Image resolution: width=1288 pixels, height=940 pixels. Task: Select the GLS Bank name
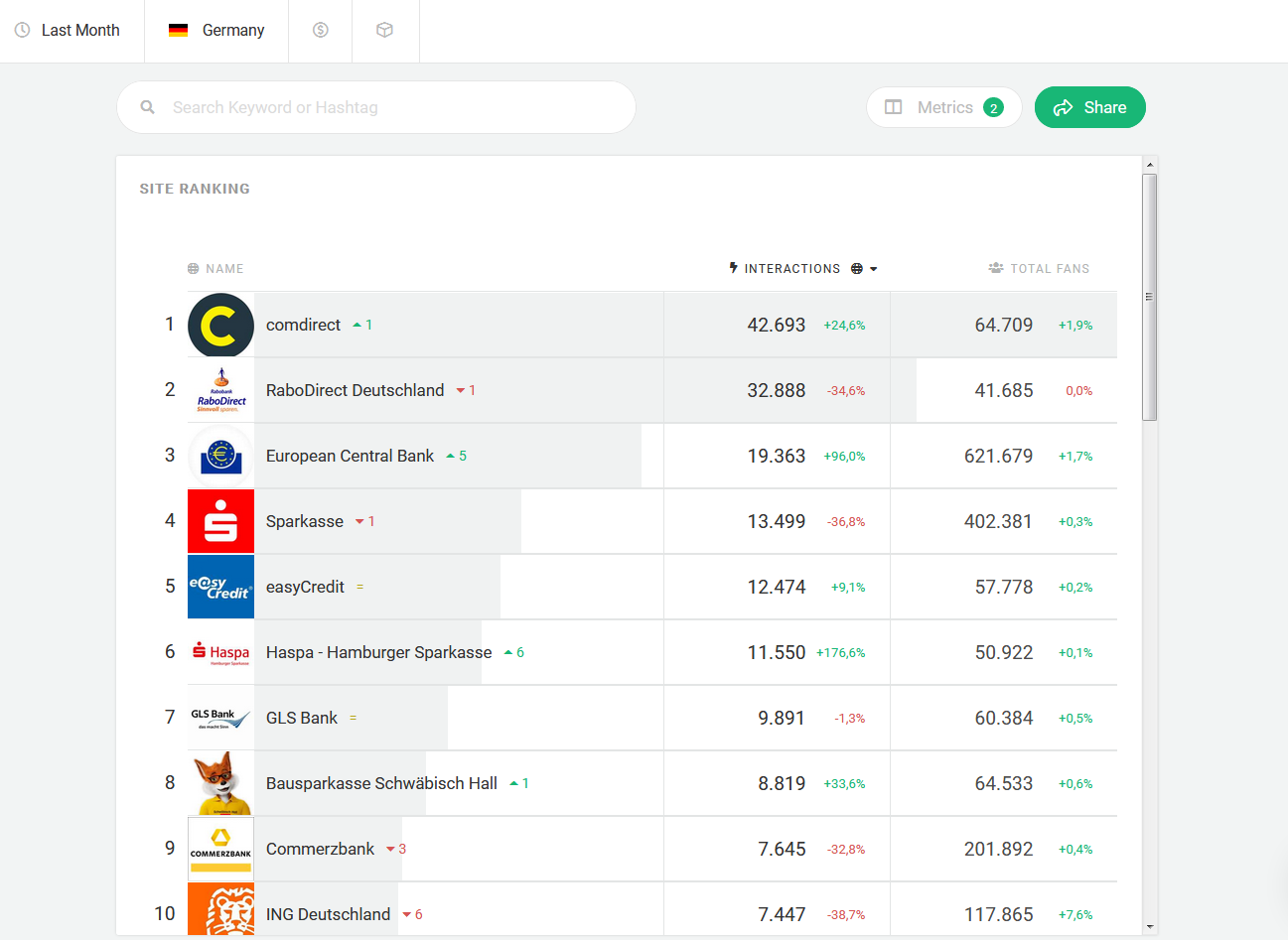[x=302, y=718]
